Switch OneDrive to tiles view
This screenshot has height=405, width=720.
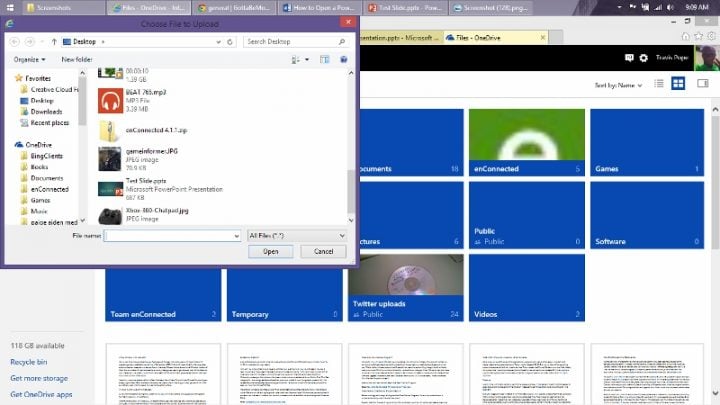click(x=678, y=84)
